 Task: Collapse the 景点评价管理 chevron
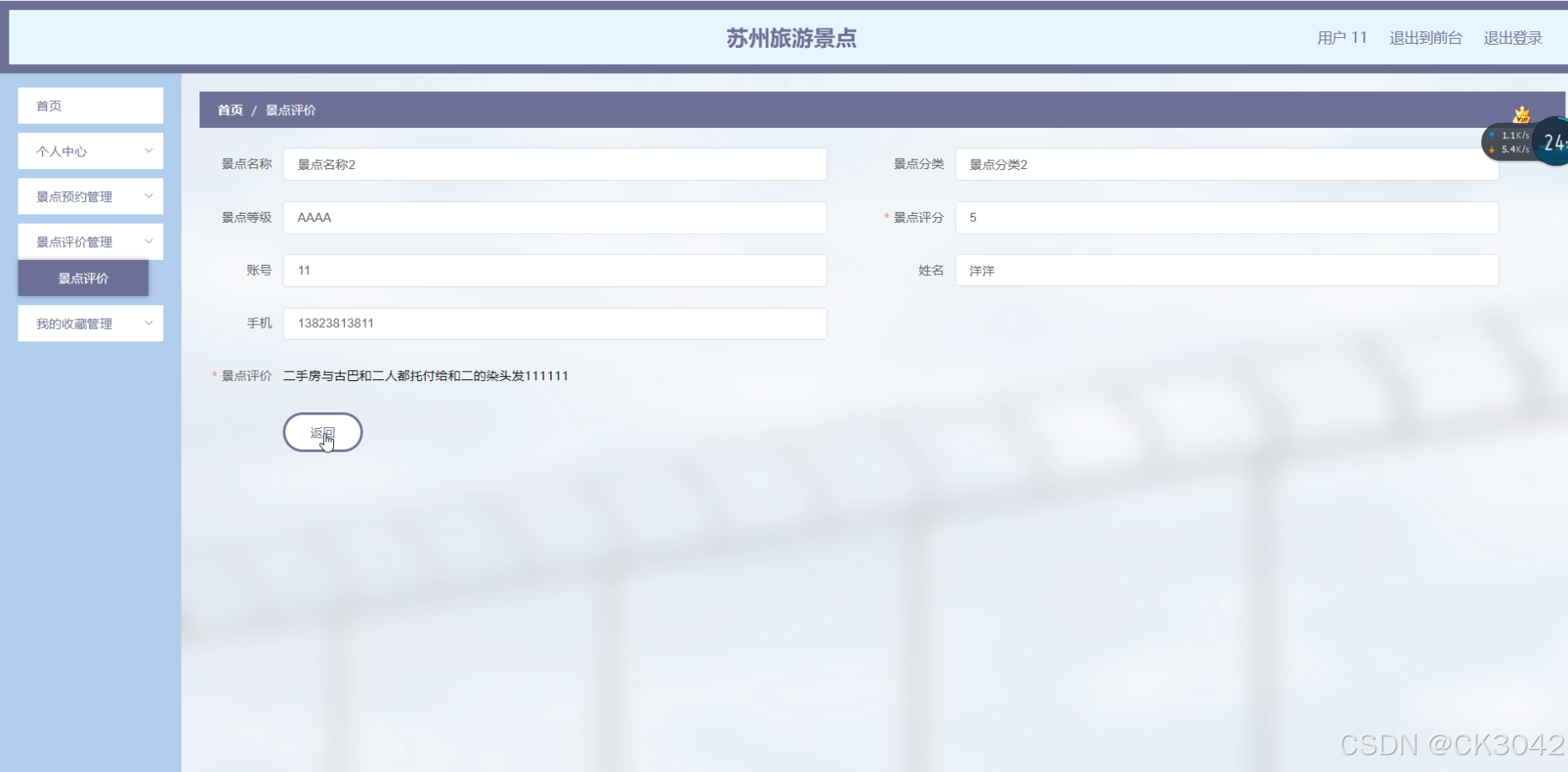(x=149, y=242)
